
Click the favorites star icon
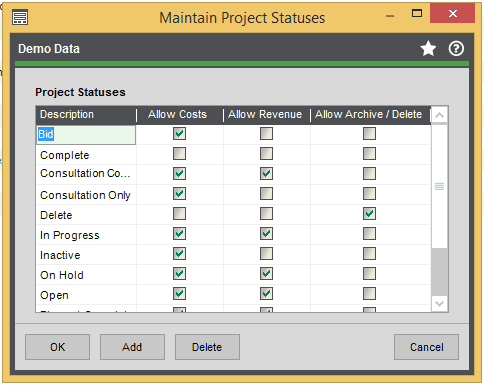[x=428, y=49]
